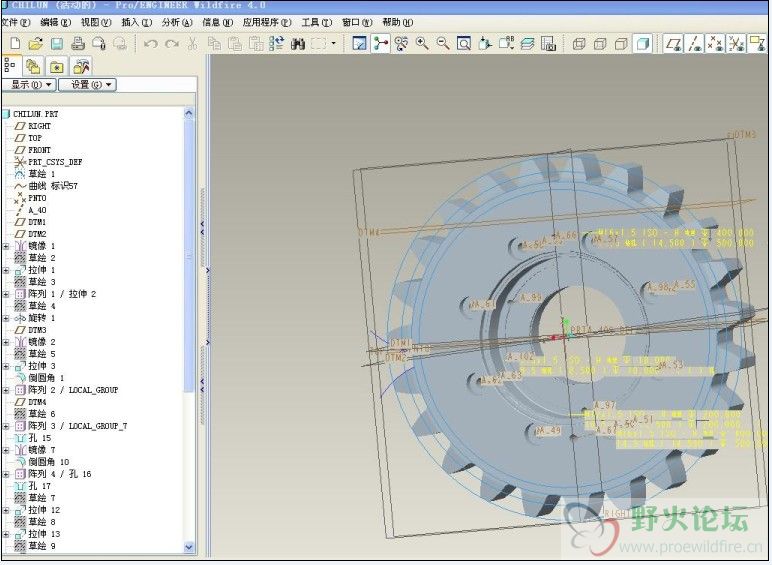Switch to No hidden display mode
The width and height of the screenshot is (772, 565).
[x=621, y=43]
